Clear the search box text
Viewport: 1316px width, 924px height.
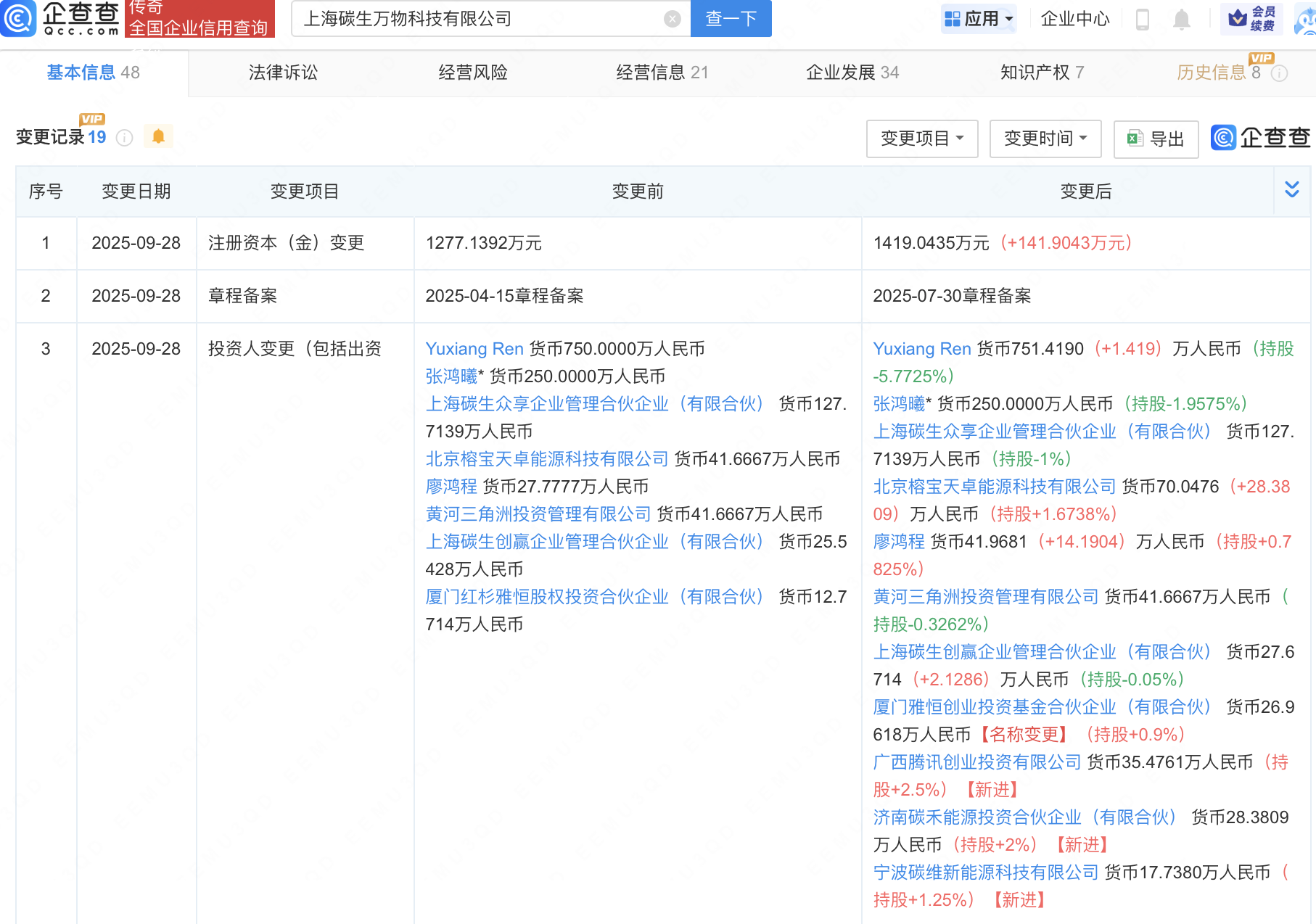pos(672,19)
